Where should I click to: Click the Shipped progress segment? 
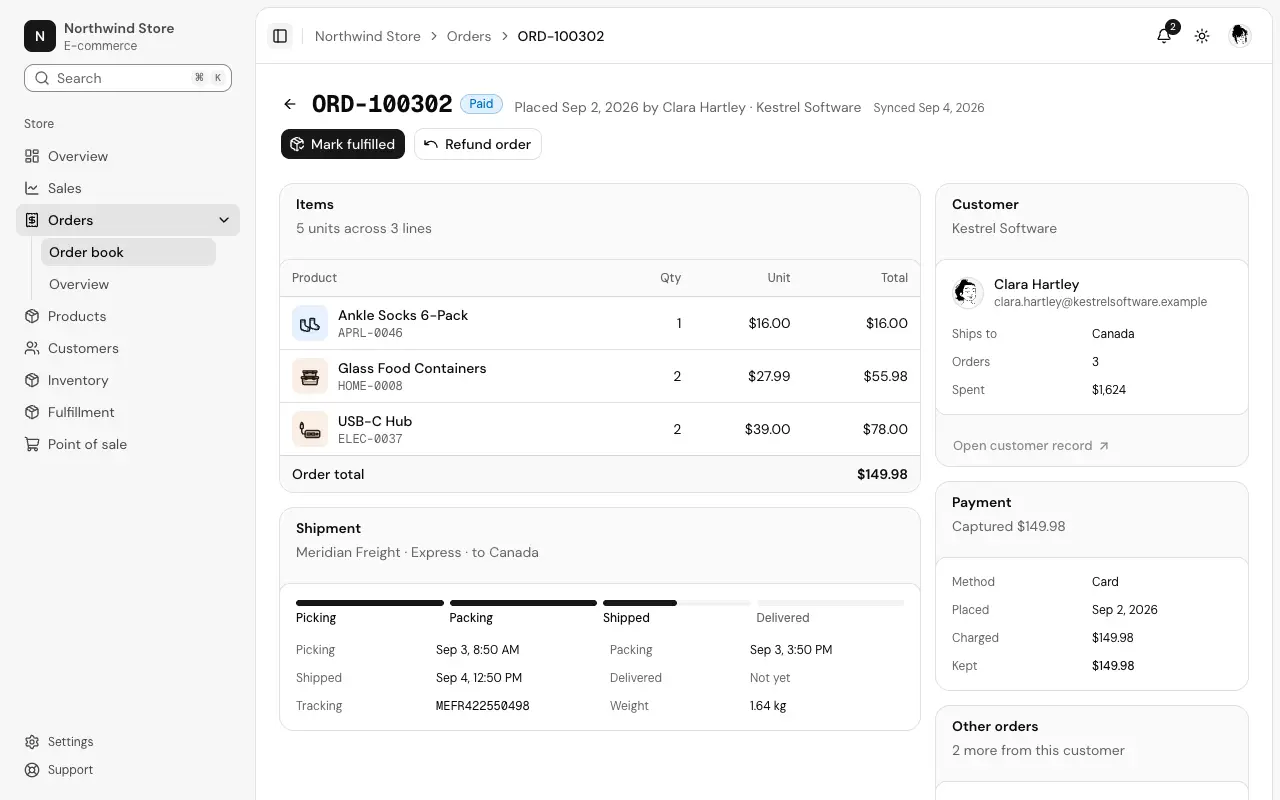[x=677, y=603]
